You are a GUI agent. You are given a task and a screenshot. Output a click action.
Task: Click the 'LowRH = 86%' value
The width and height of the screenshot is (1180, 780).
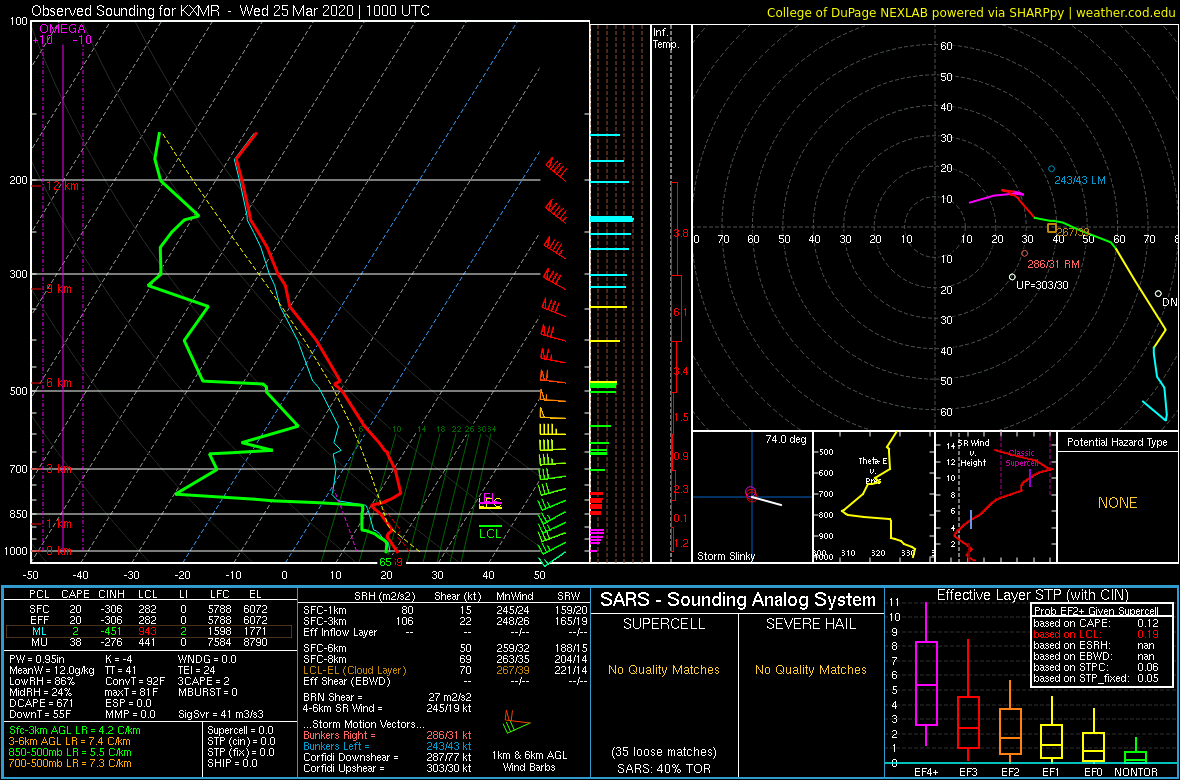[x=39, y=681]
